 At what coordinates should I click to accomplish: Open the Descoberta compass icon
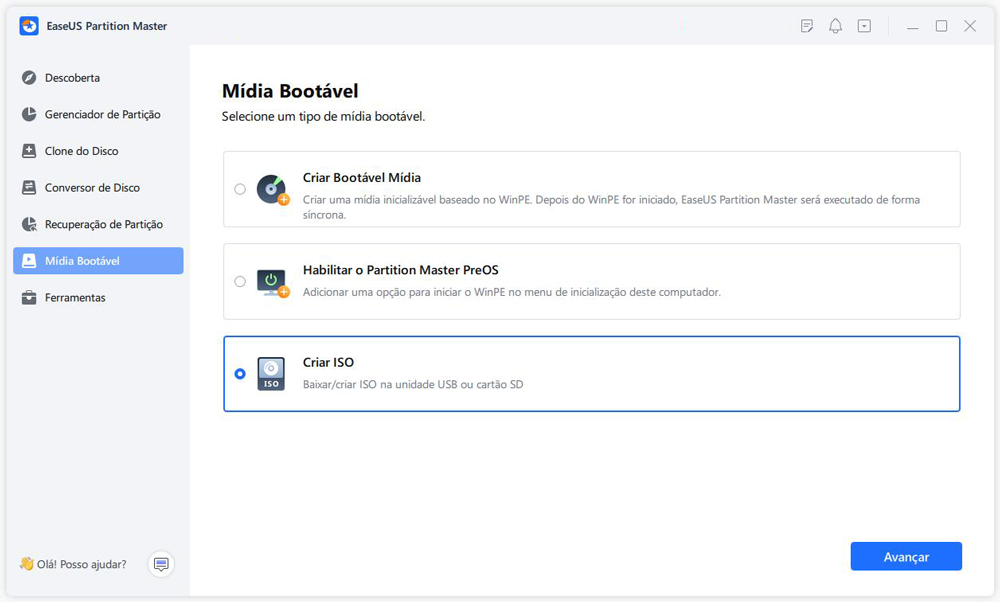pyautogui.click(x=29, y=78)
